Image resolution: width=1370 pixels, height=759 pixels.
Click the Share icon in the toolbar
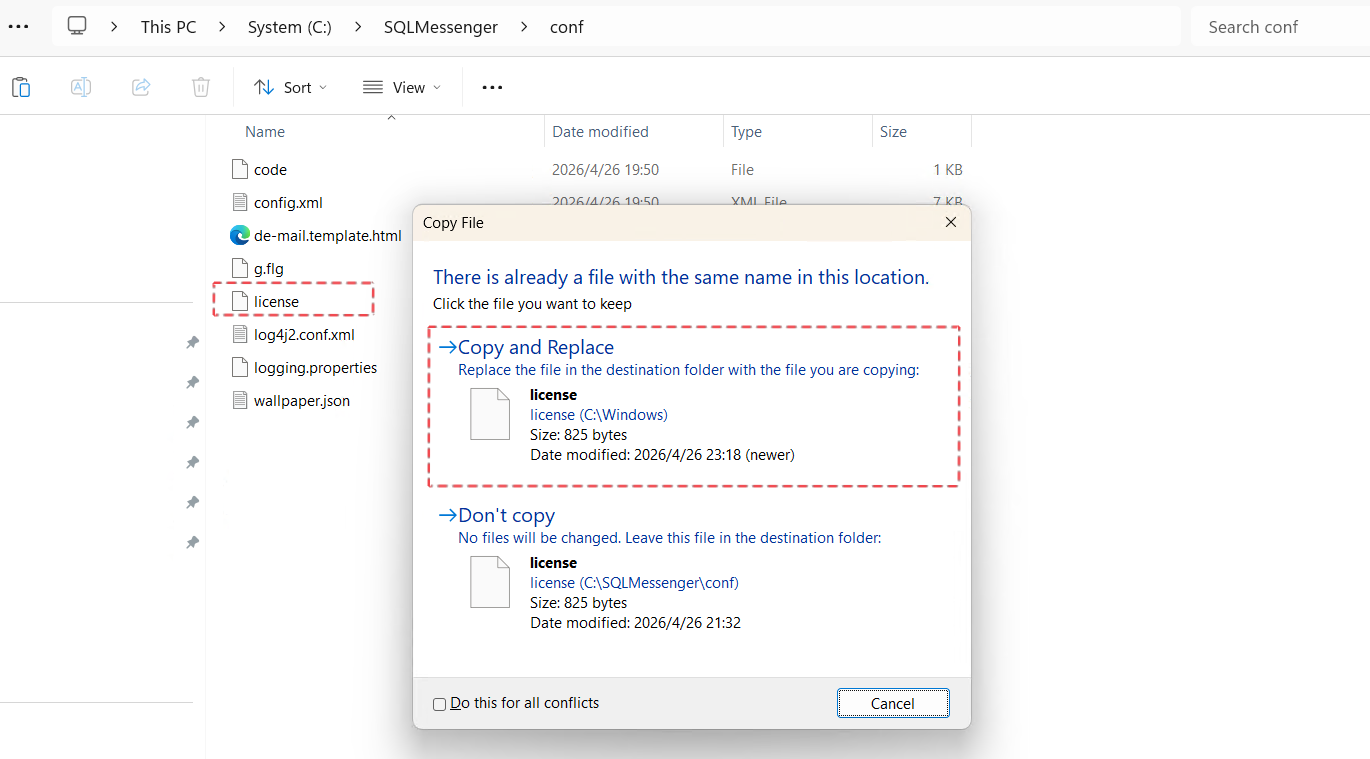[140, 87]
